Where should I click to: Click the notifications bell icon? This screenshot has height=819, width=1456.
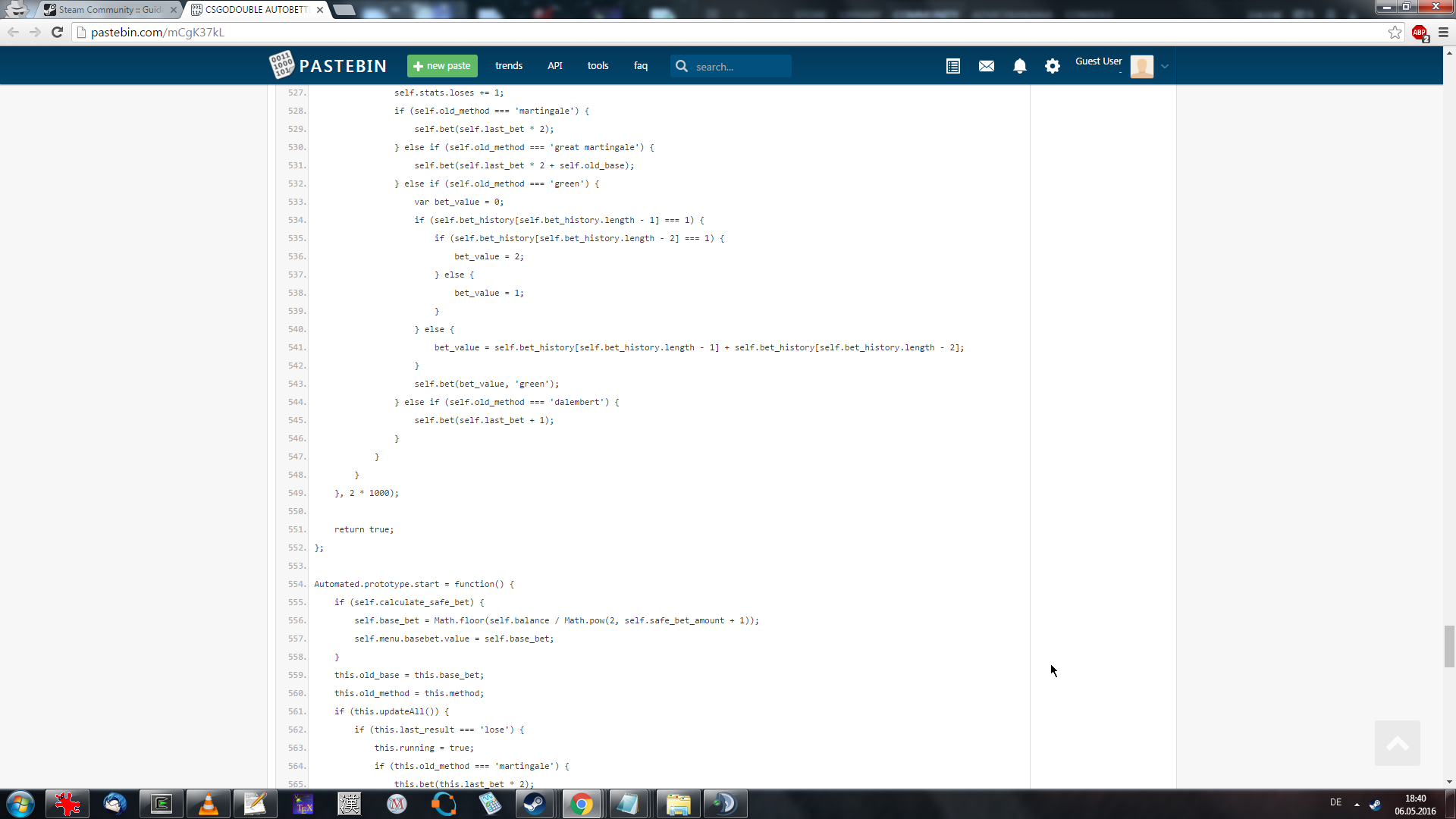click(x=1020, y=67)
